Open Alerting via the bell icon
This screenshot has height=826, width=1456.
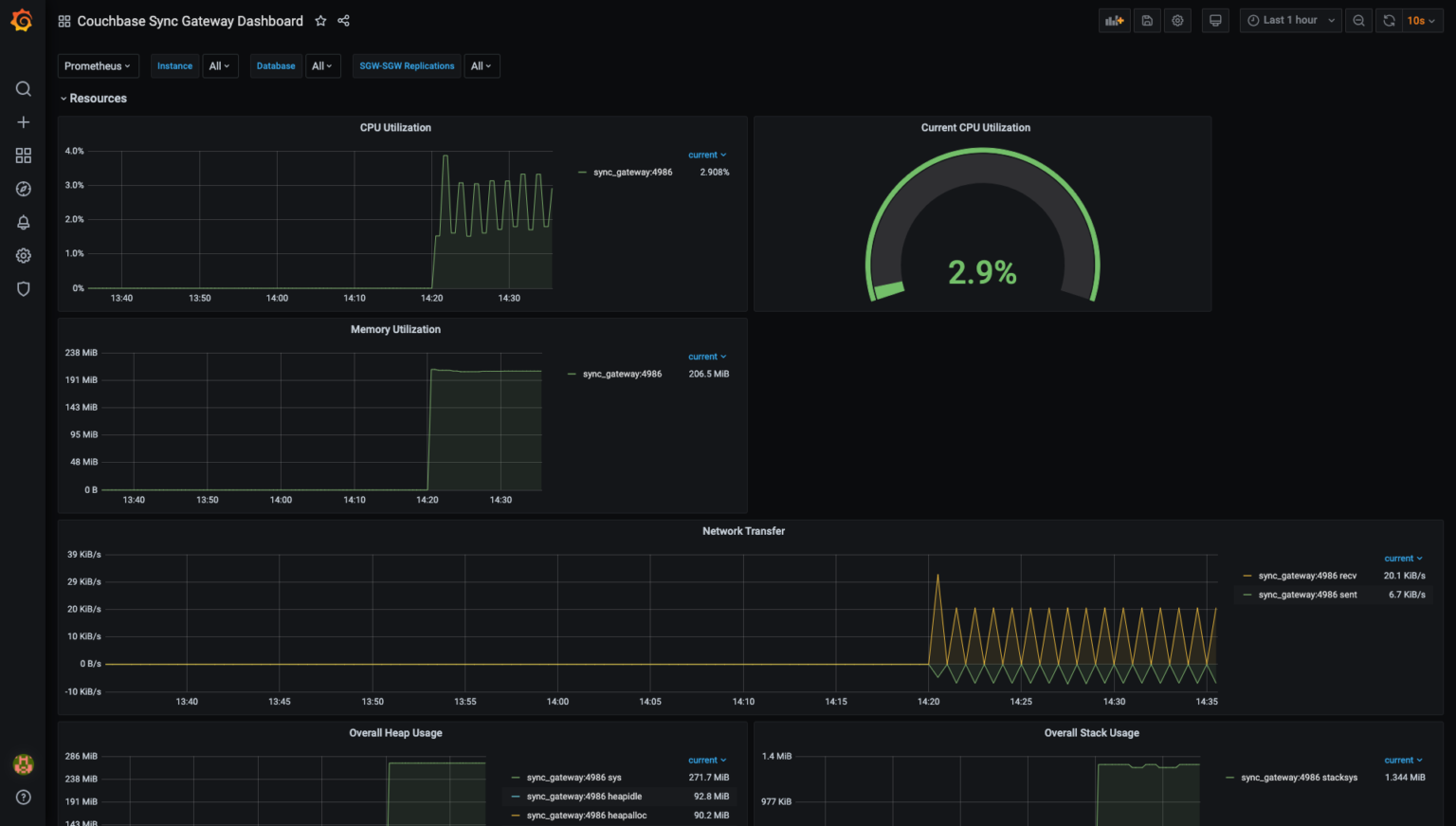[x=23, y=222]
